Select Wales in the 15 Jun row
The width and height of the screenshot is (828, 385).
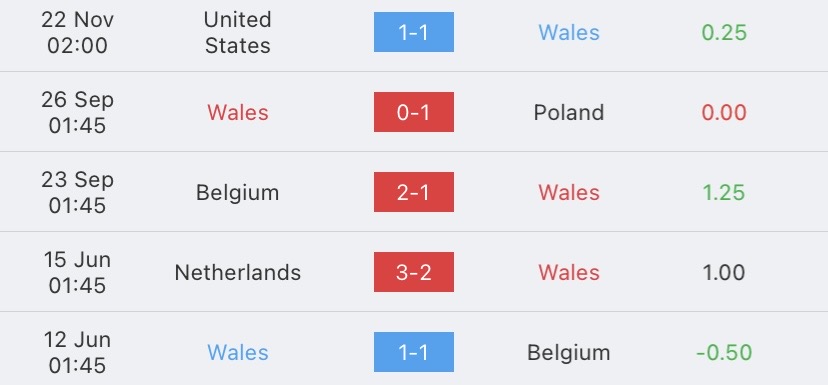[x=569, y=273]
